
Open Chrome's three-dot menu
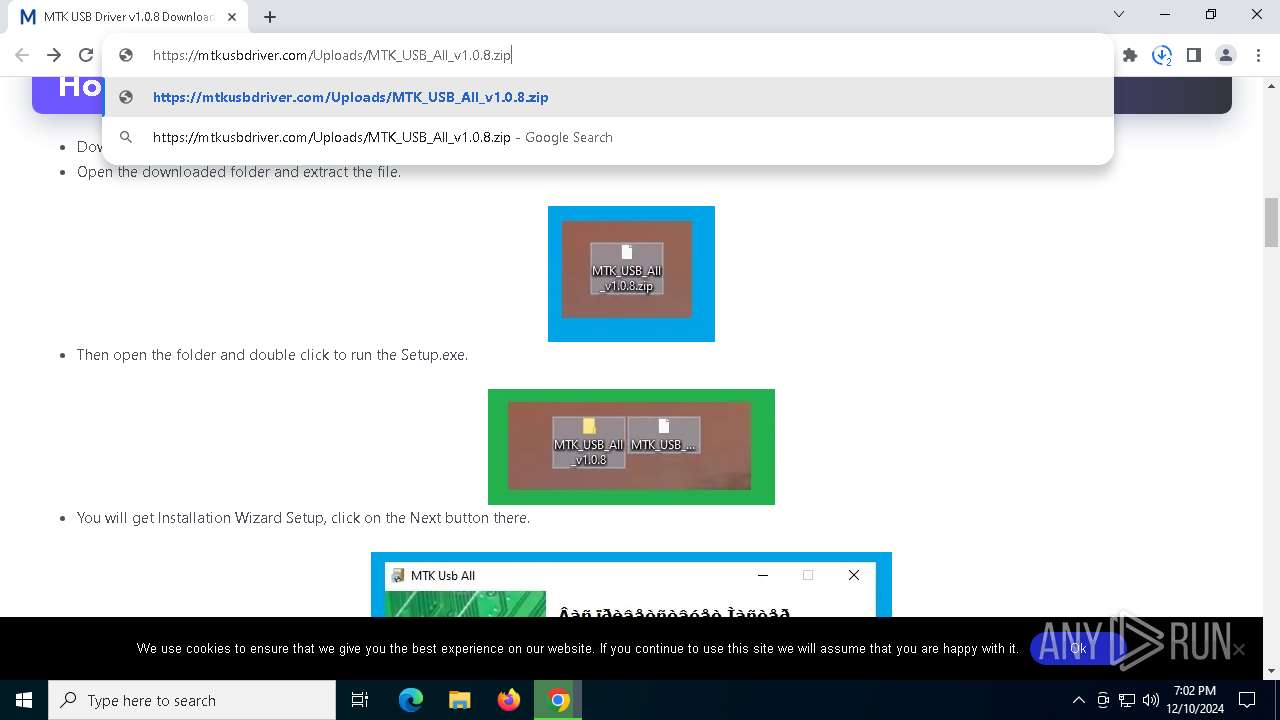1258,55
